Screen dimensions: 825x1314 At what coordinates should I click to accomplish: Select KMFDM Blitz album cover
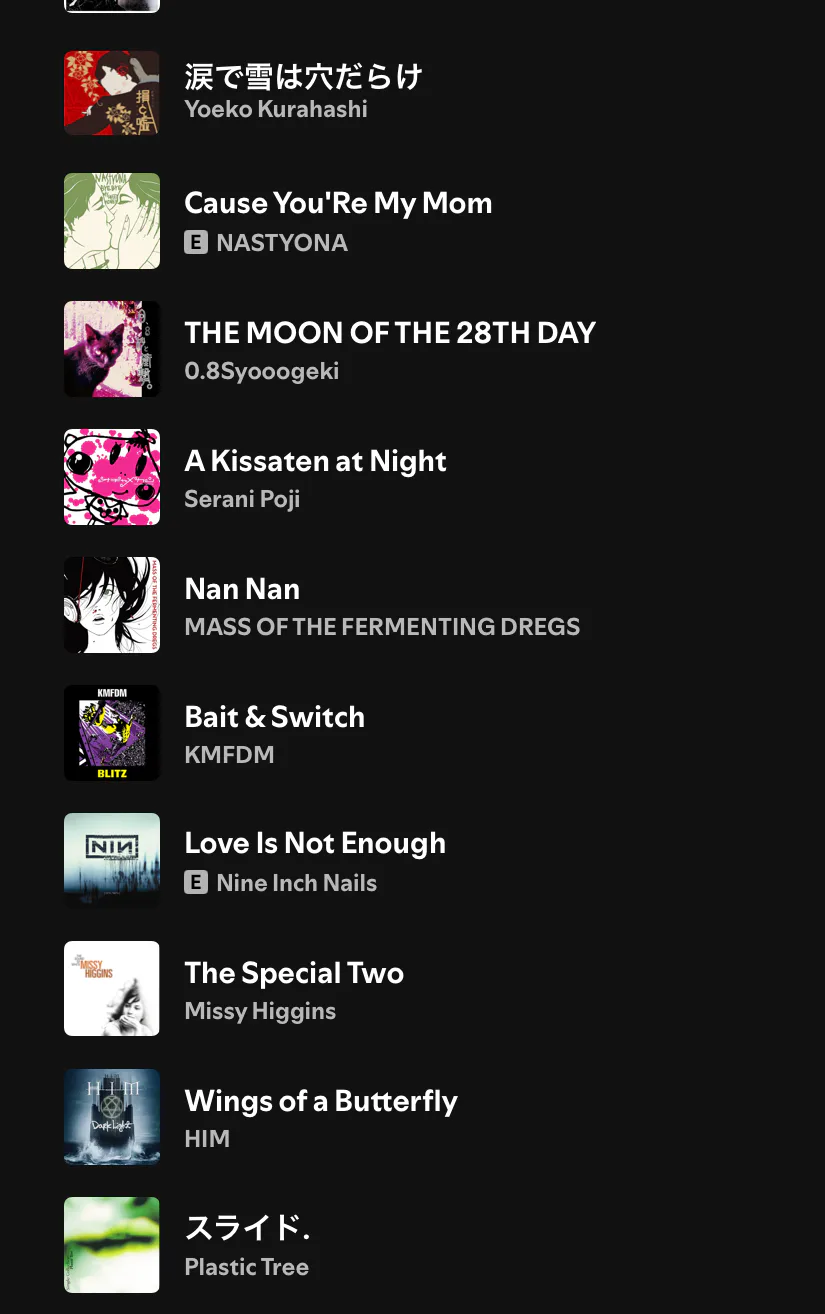pos(112,733)
